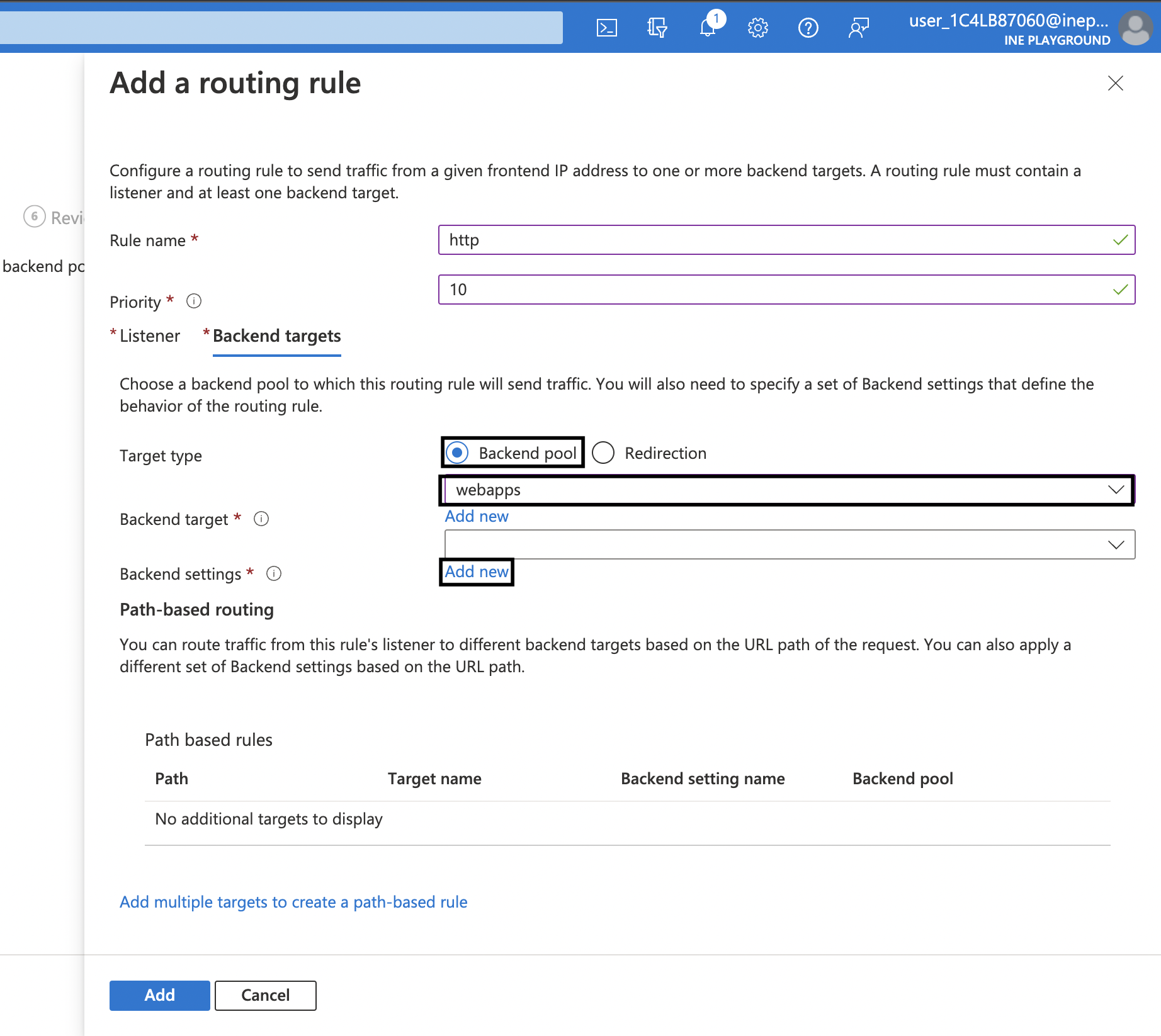This screenshot has width=1161, height=1036.
Task: Open Cloud Shell from the top bar
Action: coord(606,28)
